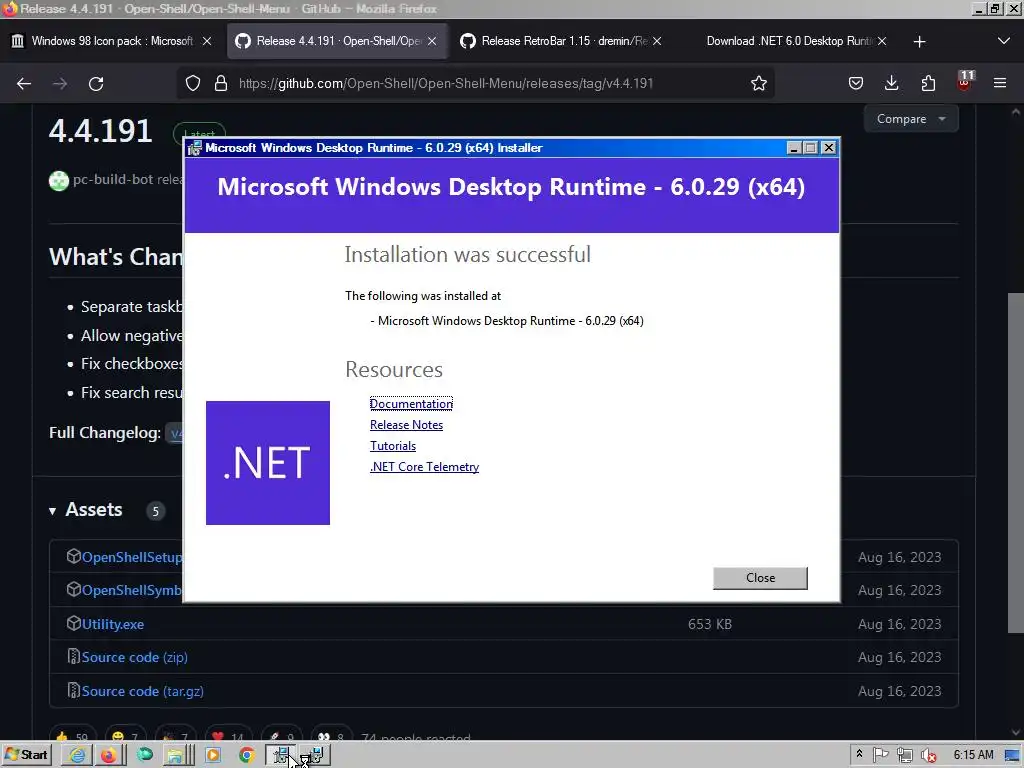Click the OpenShellSetup asset link
The width and height of the screenshot is (1024, 768).
(x=132, y=557)
